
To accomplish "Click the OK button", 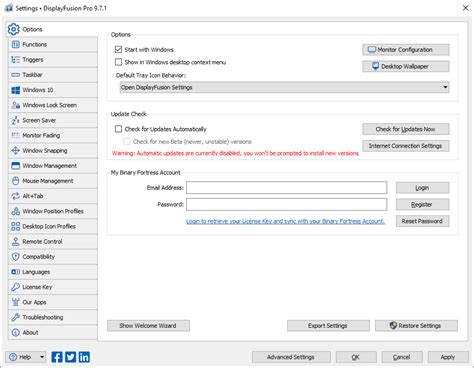I will click(356, 357).
